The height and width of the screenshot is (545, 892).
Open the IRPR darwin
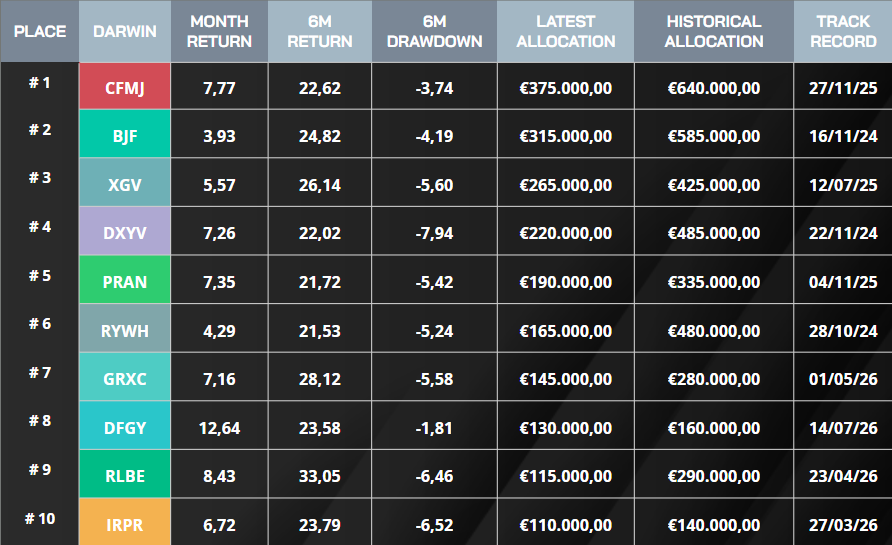[x=125, y=522]
